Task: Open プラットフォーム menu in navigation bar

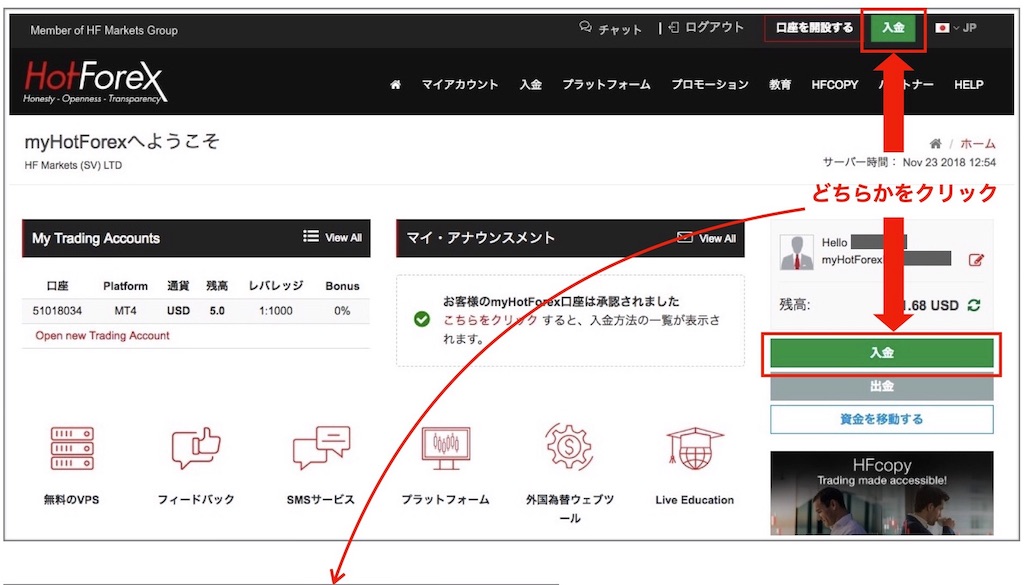Action: 606,85
